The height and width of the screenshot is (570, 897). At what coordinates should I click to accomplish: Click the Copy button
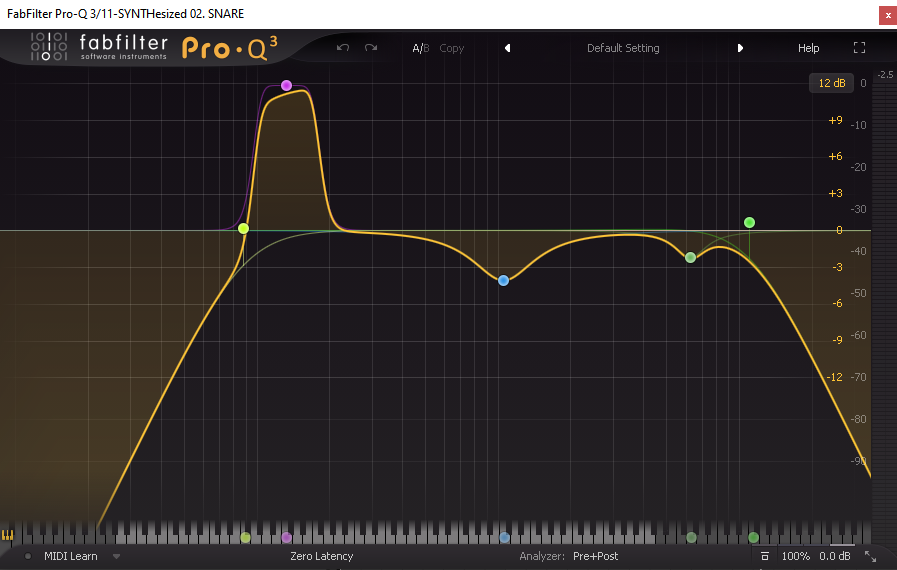click(451, 48)
